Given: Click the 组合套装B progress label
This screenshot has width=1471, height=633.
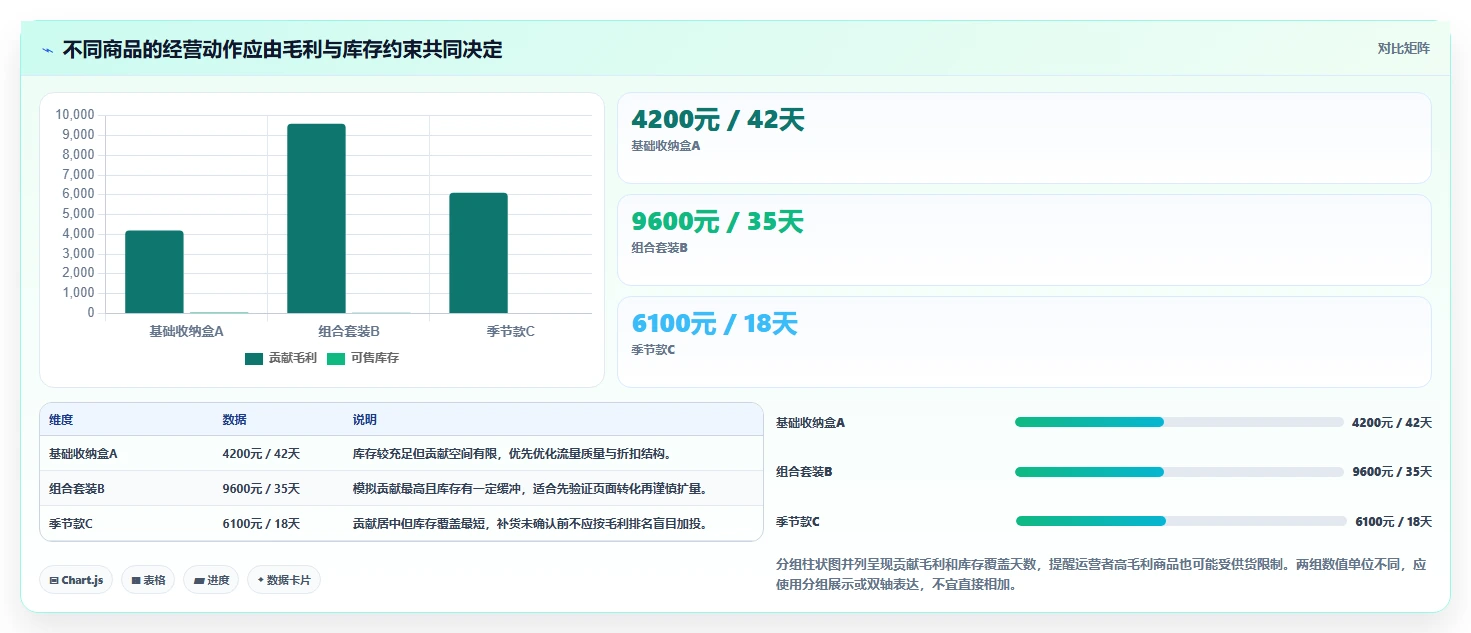Looking at the screenshot, I should pos(804,472).
